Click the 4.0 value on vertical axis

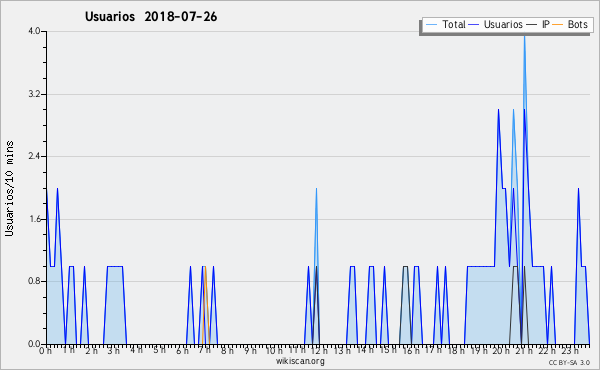click(x=35, y=31)
